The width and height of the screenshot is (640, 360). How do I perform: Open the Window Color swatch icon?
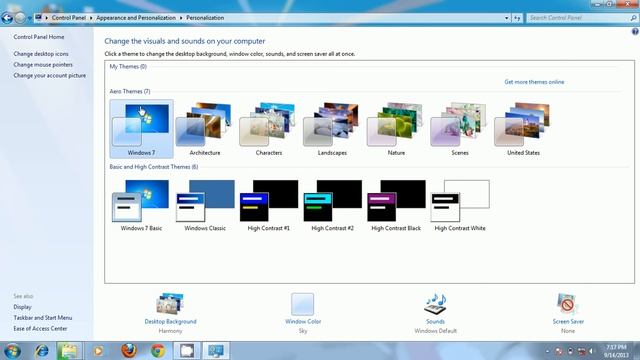pyautogui.click(x=302, y=304)
